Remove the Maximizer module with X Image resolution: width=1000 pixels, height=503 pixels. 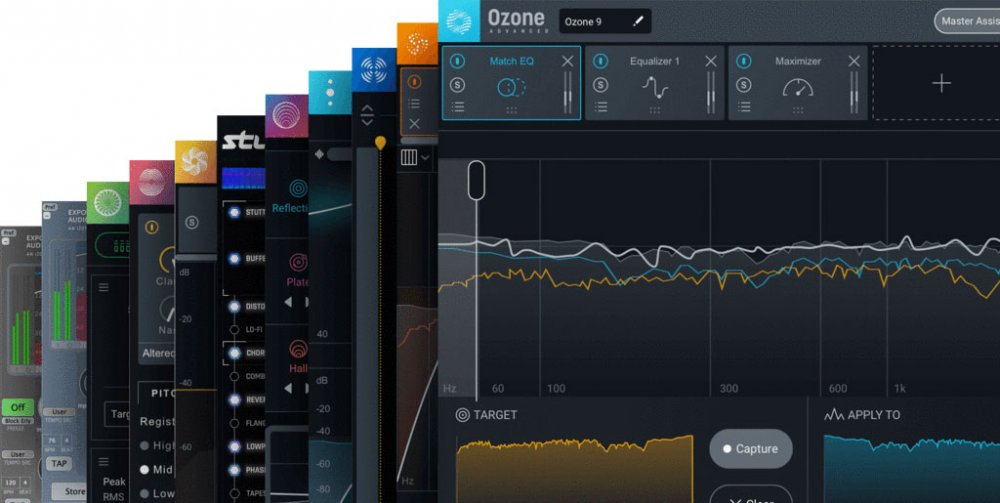[x=854, y=61]
